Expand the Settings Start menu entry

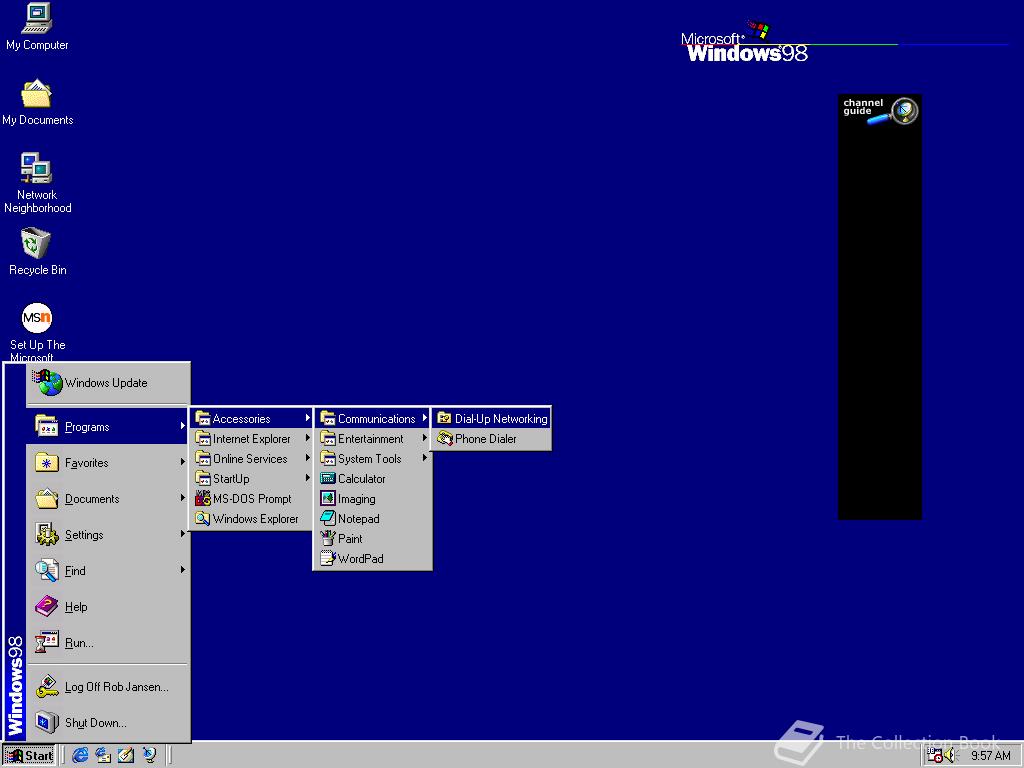coord(108,534)
